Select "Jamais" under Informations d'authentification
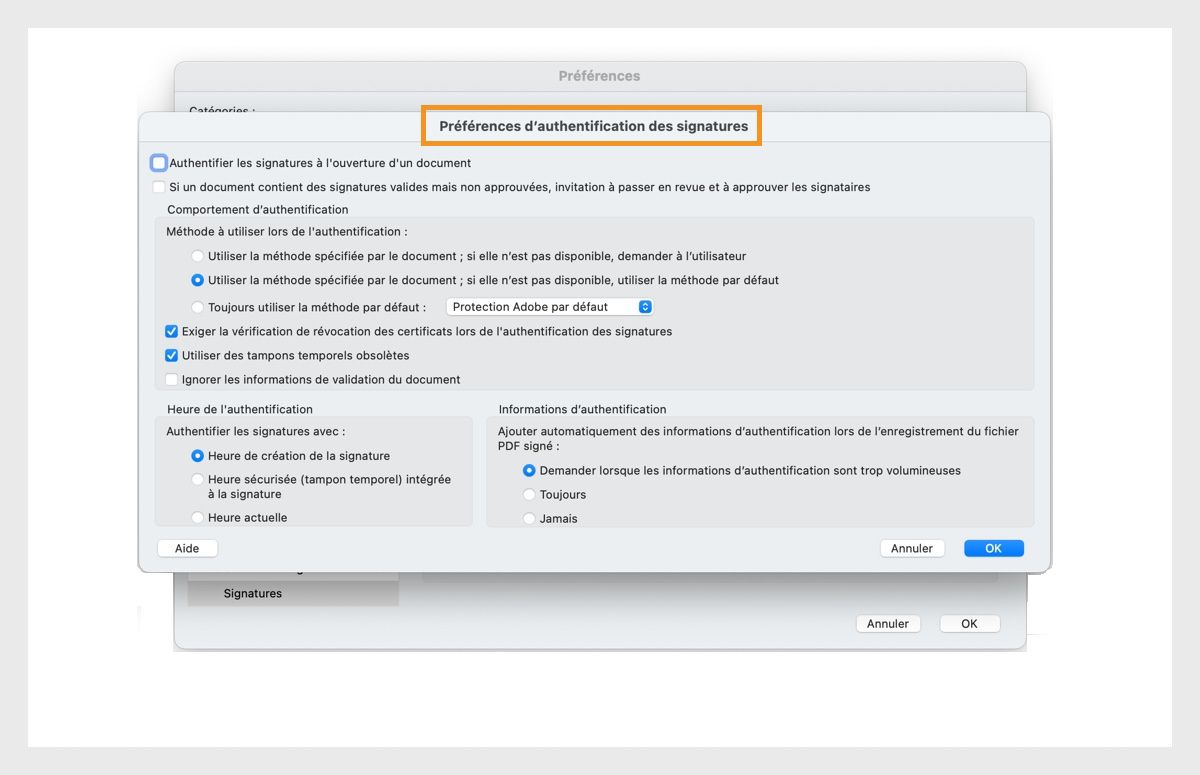 pyautogui.click(x=529, y=518)
